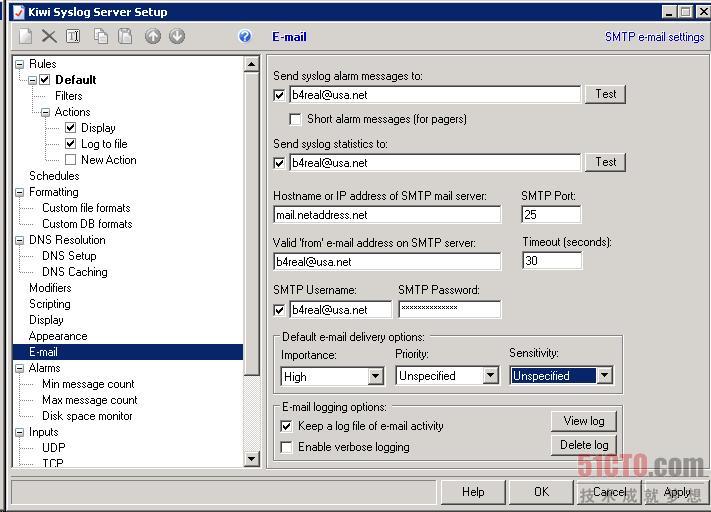Click the tree scrollbar up arrow
The width and height of the screenshot is (711, 512).
pos(251,64)
